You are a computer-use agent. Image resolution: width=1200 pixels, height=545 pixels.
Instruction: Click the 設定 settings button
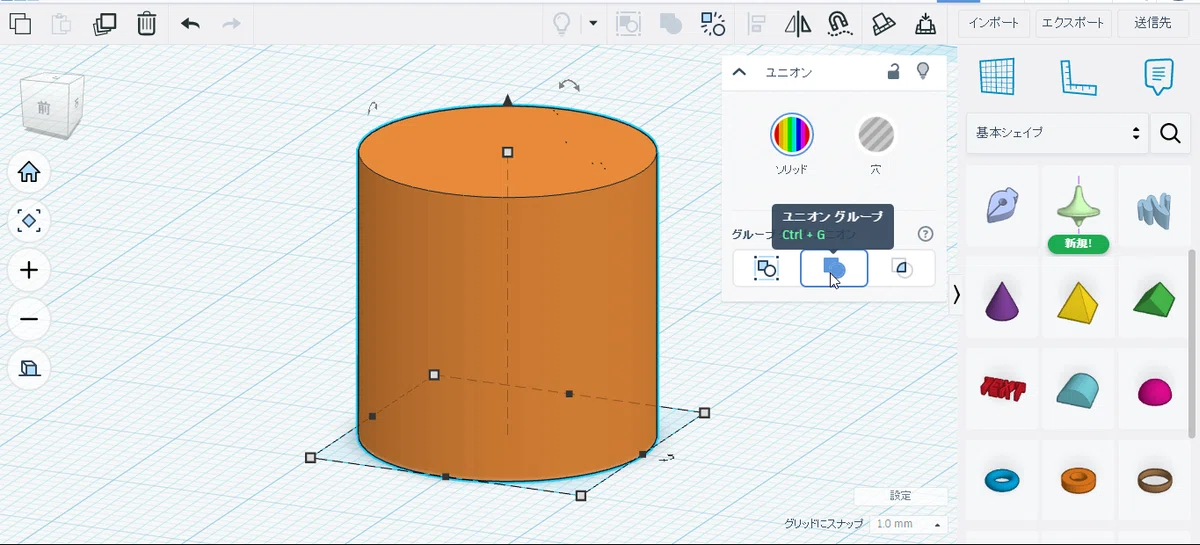coord(900,495)
